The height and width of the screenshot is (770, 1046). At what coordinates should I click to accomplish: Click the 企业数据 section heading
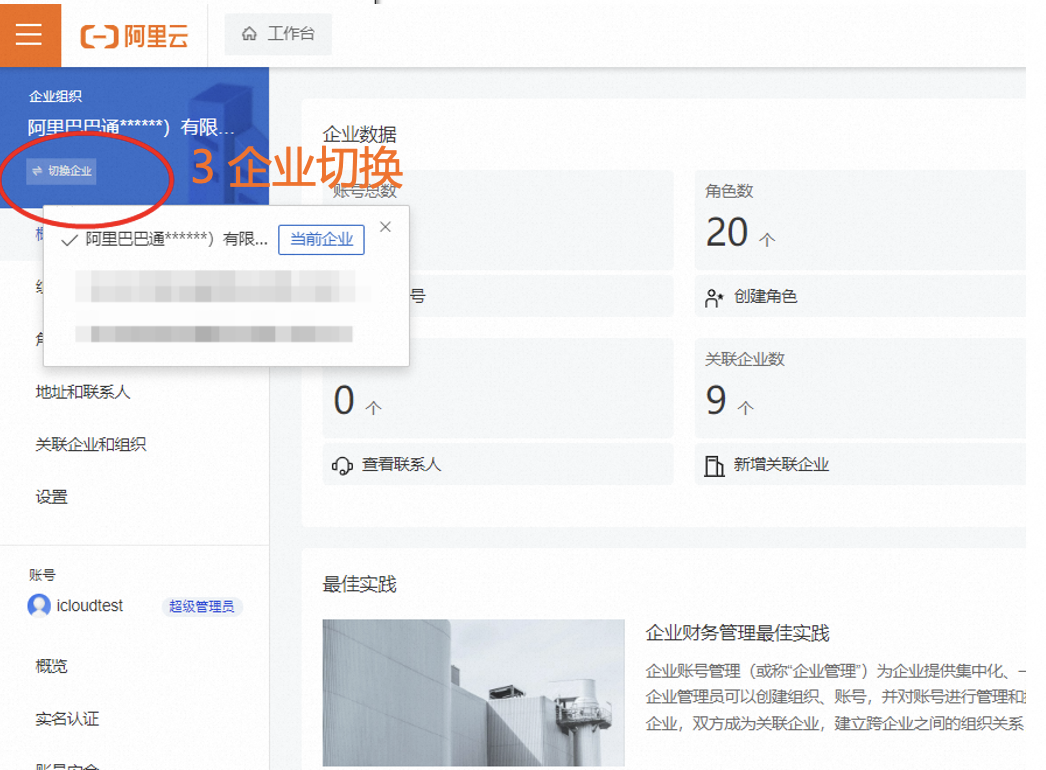[x=360, y=134]
